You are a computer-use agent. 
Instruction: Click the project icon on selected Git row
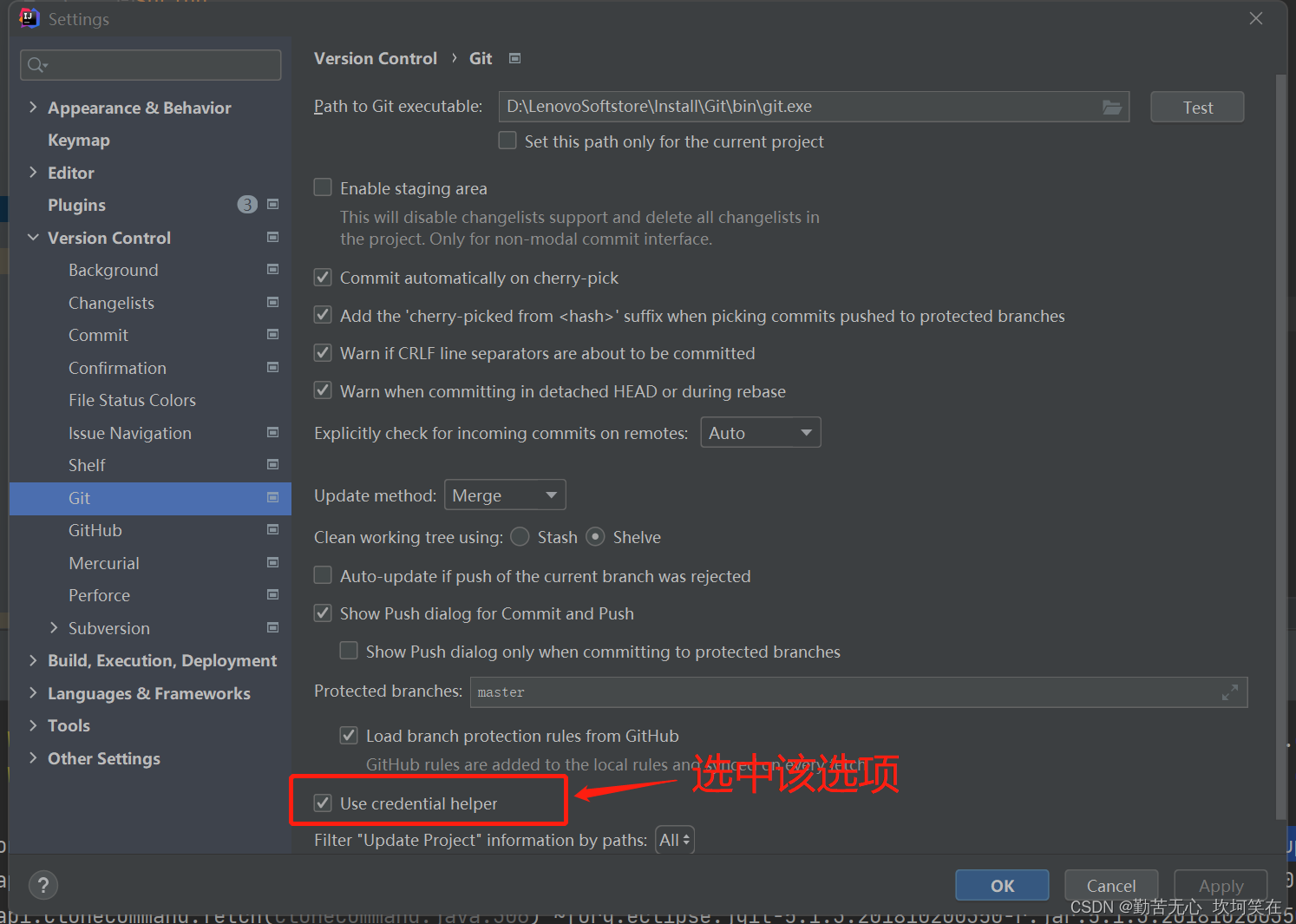(x=272, y=497)
